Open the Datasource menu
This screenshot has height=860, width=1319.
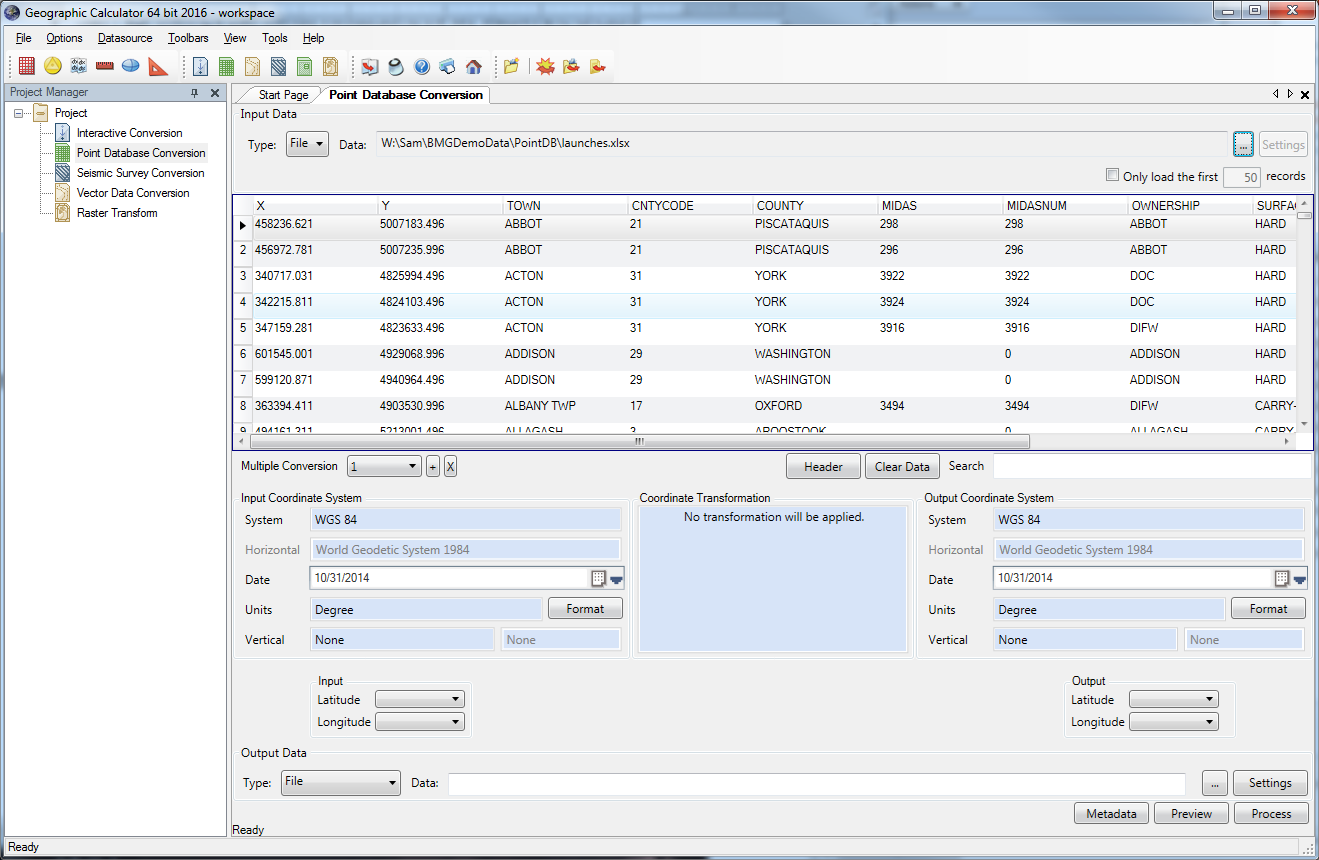pos(124,38)
